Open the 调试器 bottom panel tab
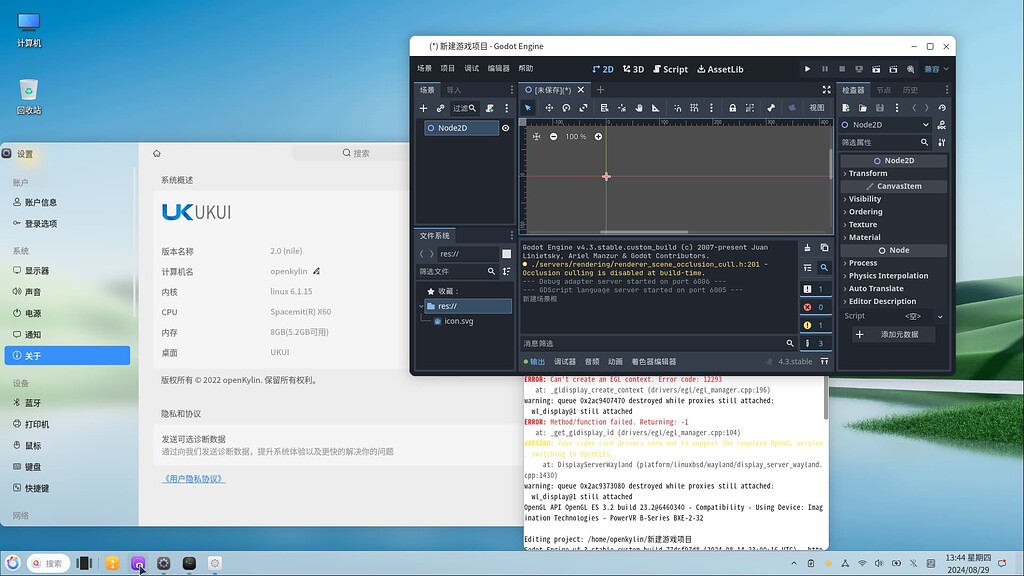The image size is (1024, 576). point(565,361)
